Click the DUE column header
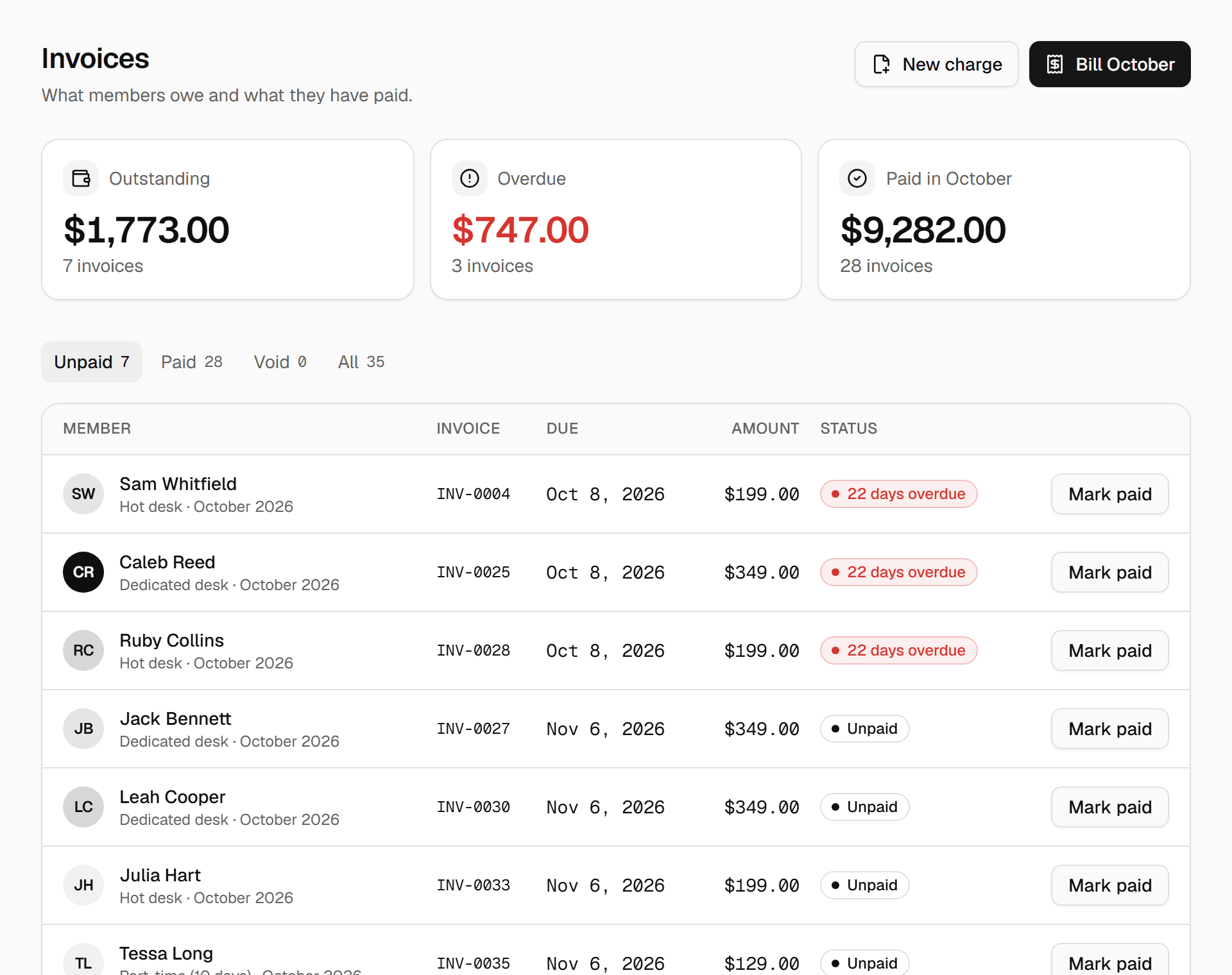1232x975 pixels. [x=563, y=428]
